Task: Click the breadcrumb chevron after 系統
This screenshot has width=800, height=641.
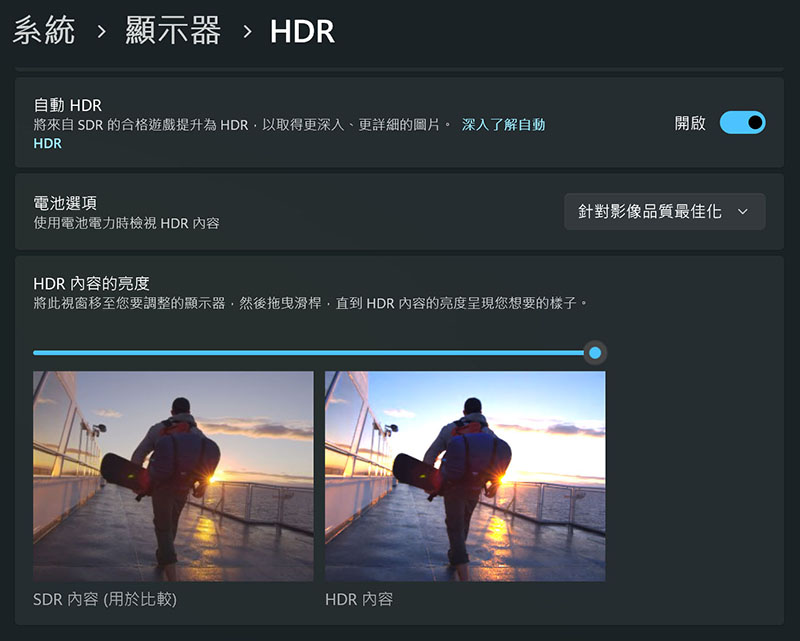Action: pos(101,32)
